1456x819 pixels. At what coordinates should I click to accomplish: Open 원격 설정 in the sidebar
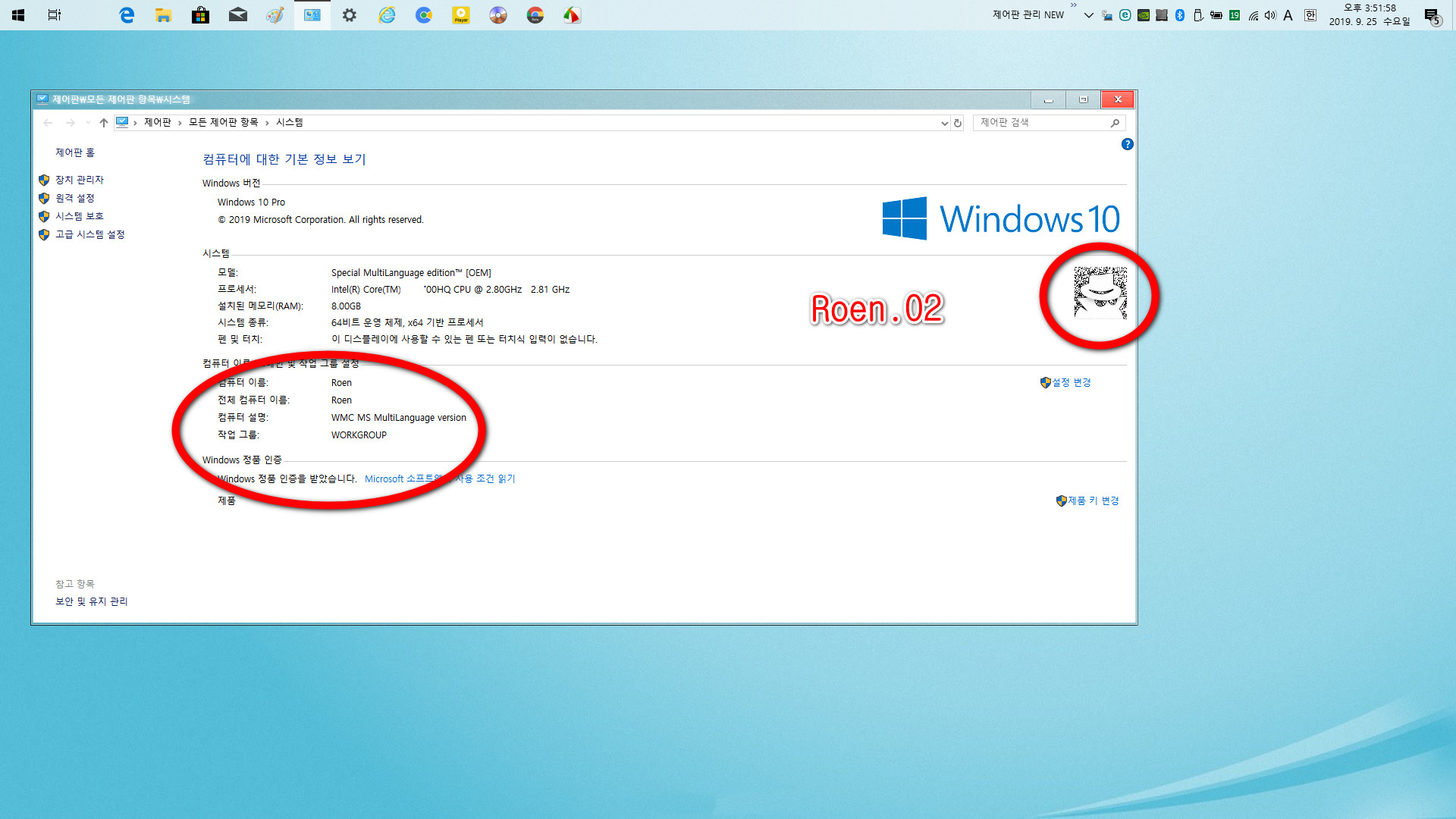click(x=75, y=198)
